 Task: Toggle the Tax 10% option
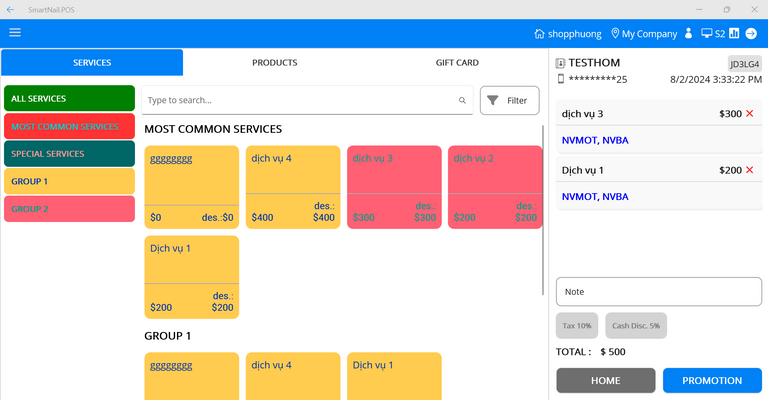(x=577, y=326)
